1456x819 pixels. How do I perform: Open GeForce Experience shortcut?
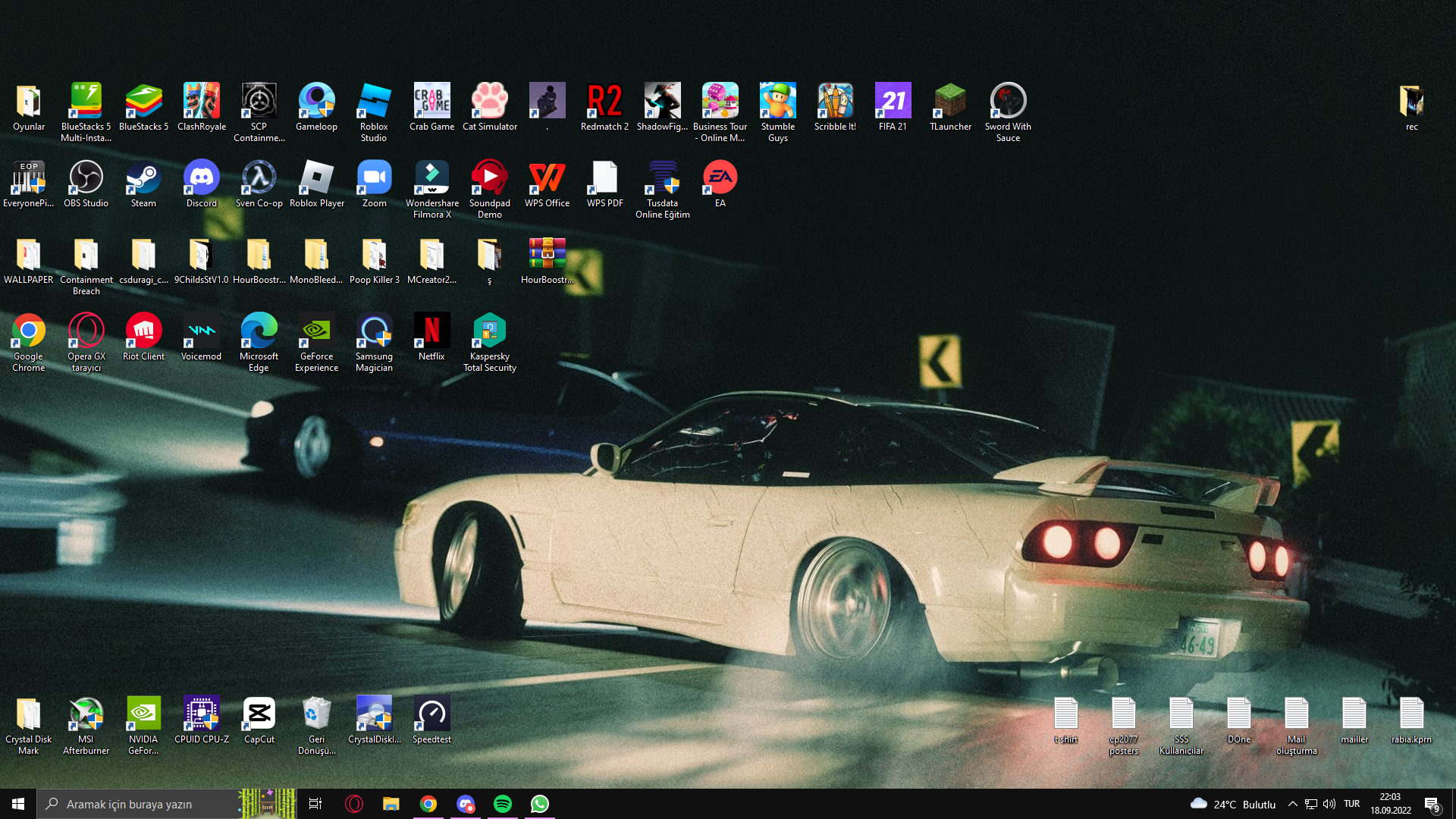coord(316,342)
